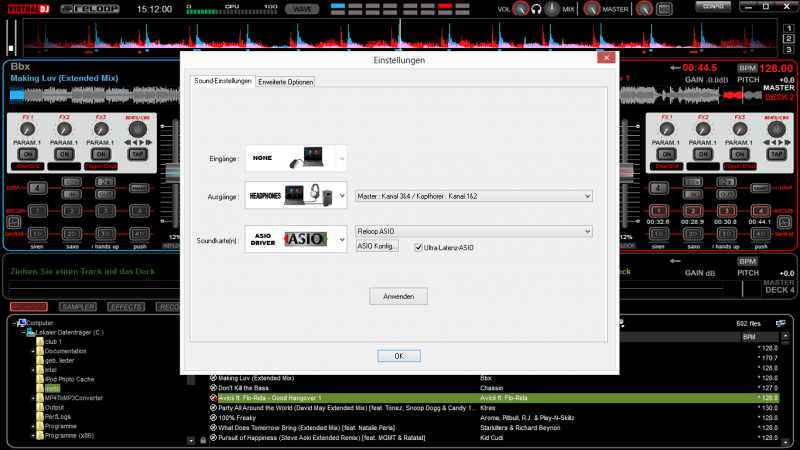Image resolution: width=800 pixels, height=450 pixels.
Task: Select the Sound-Einstellungen tab
Action: click(222, 81)
